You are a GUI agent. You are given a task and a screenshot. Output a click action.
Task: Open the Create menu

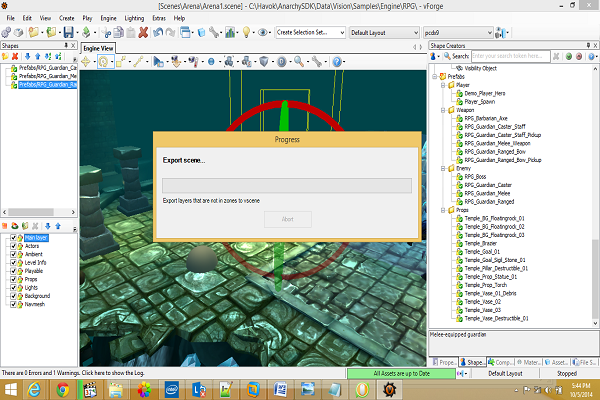[67, 18]
